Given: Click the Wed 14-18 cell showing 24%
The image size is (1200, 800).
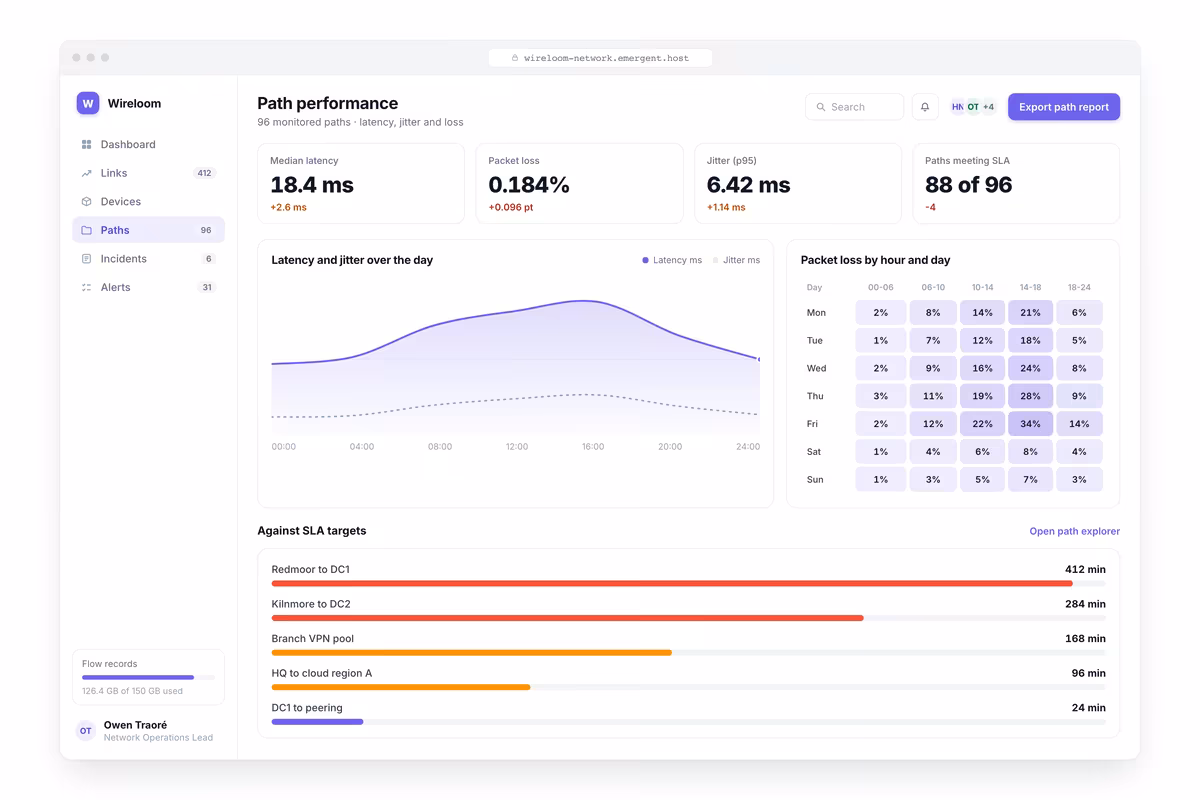Looking at the screenshot, I should tap(1030, 368).
